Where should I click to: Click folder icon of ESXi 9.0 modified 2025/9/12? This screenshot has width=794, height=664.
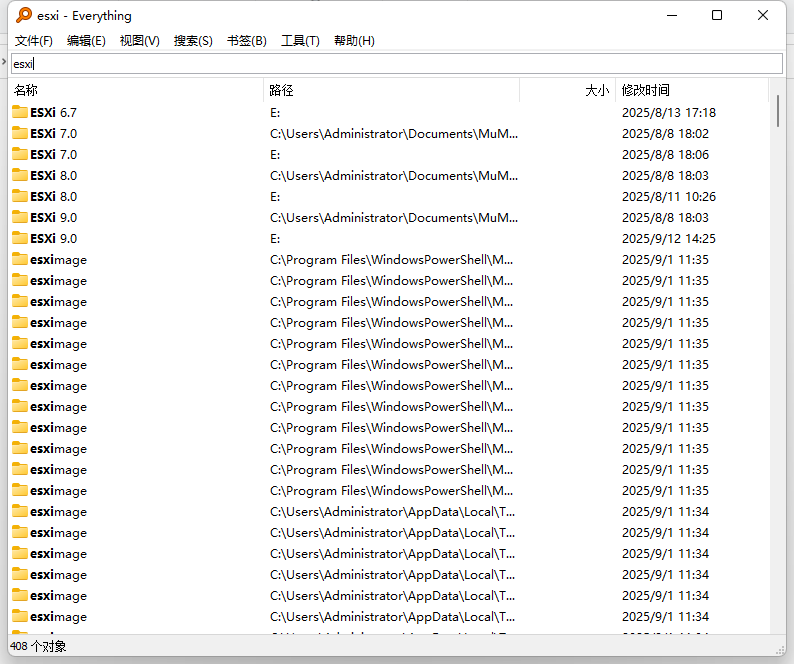pos(20,238)
